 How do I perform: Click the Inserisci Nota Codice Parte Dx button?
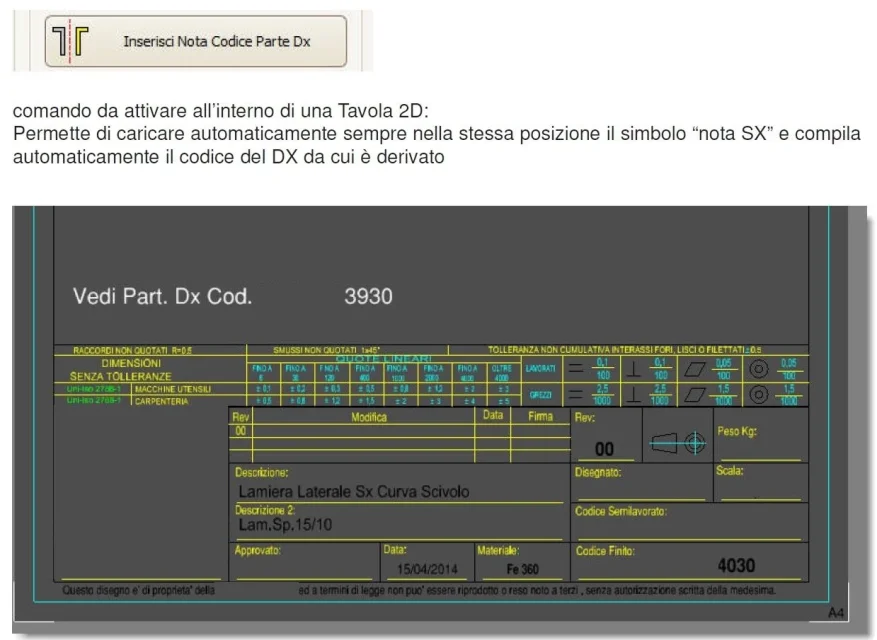click(x=196, y=41)
